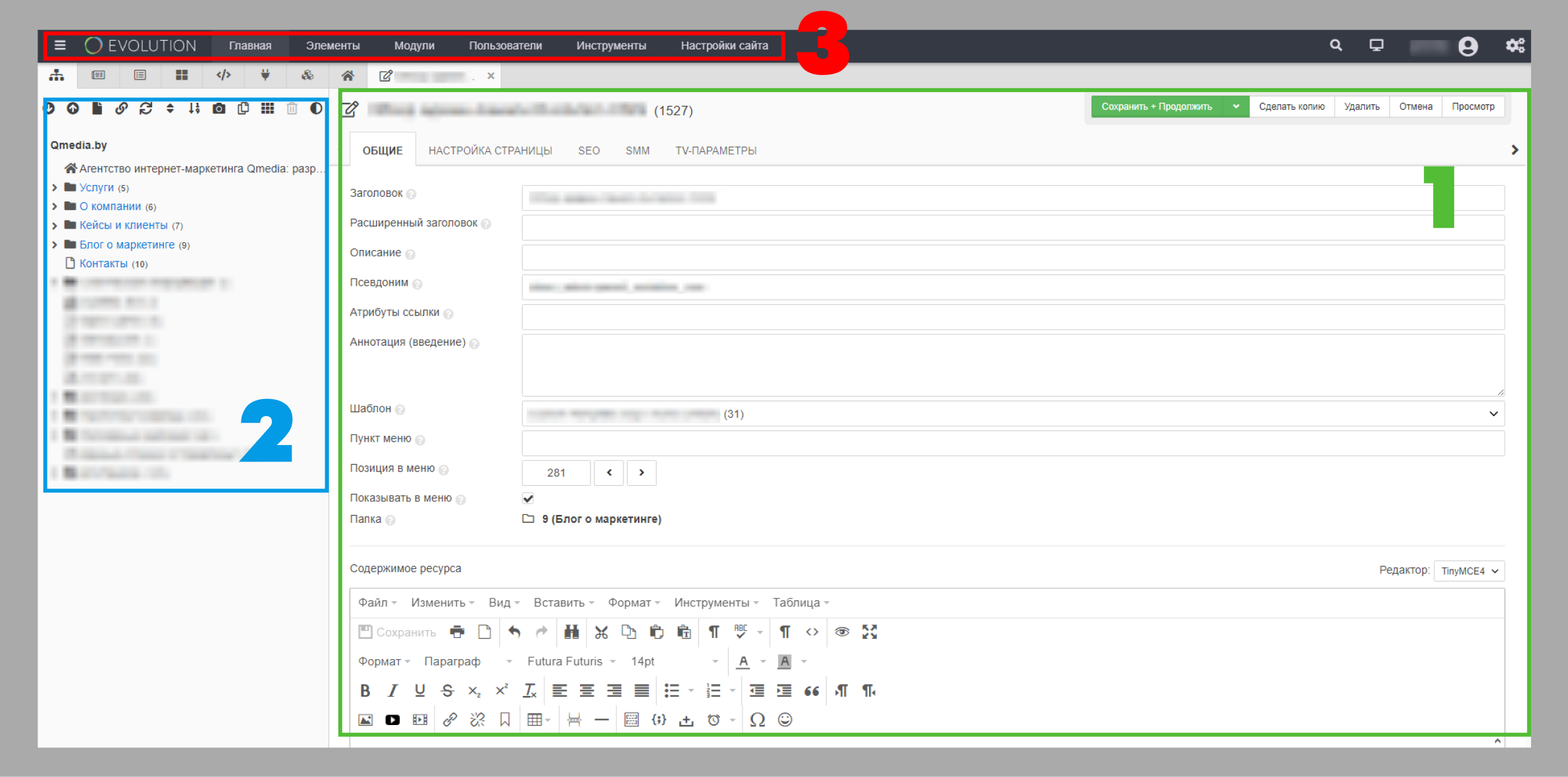This screenshot has height=777, width=1568.
Task: Switch to the SEO tab
Action: pyautogui.click(x=588, y=151)
